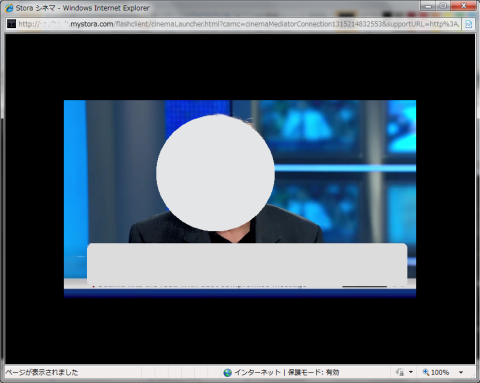Screen dimensions: 480x383
Task: Maximize the Stora シネマ window
Action: point(443,6)
